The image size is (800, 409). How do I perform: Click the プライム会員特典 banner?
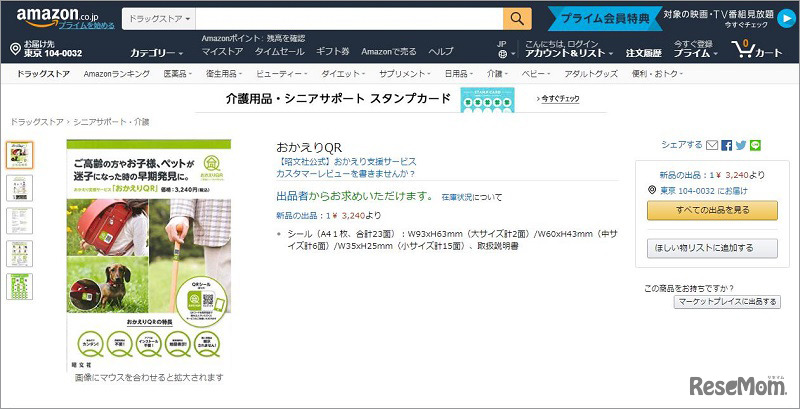(605, 19)
